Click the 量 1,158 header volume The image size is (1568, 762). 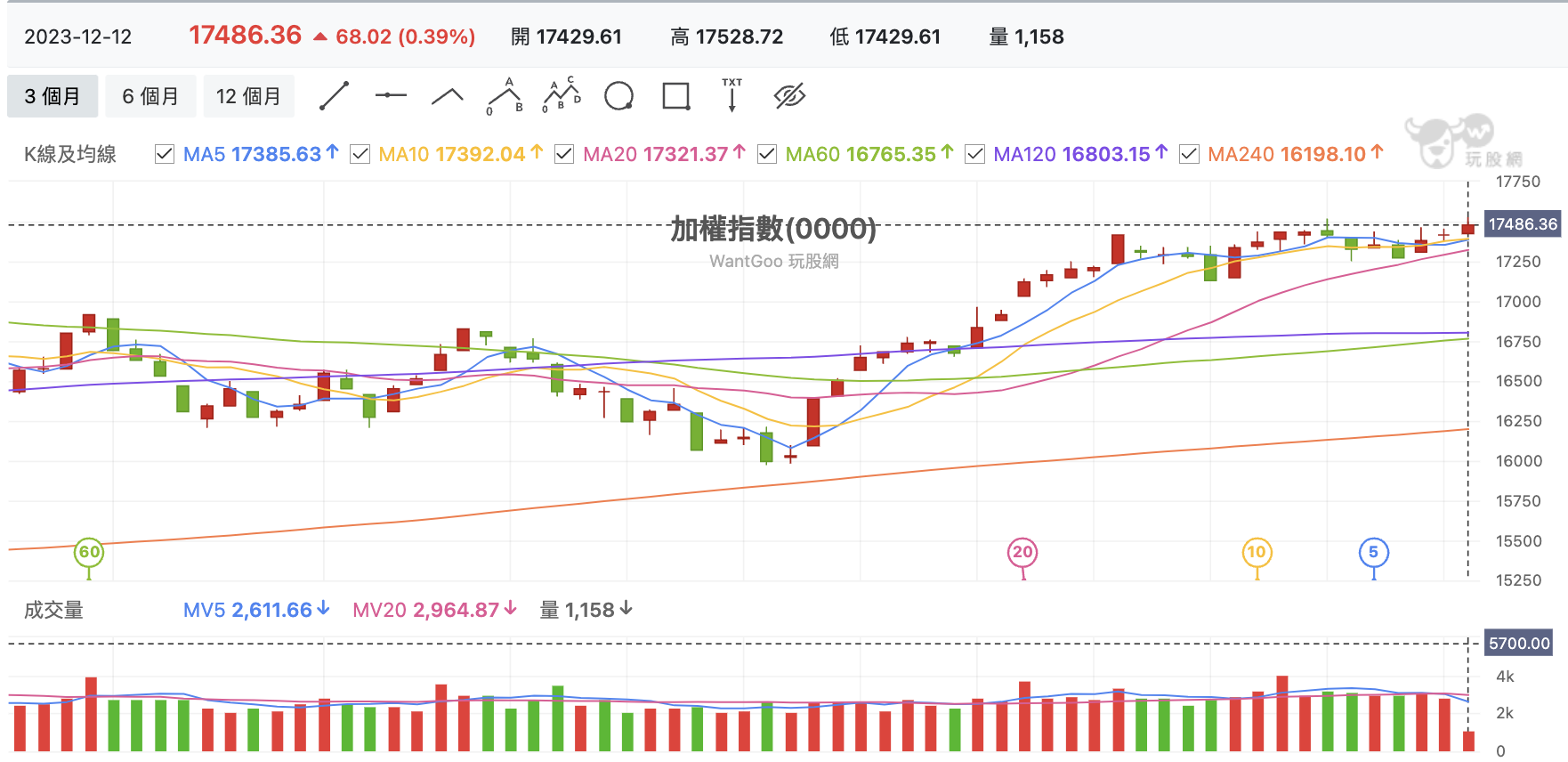coord(1026,36)
